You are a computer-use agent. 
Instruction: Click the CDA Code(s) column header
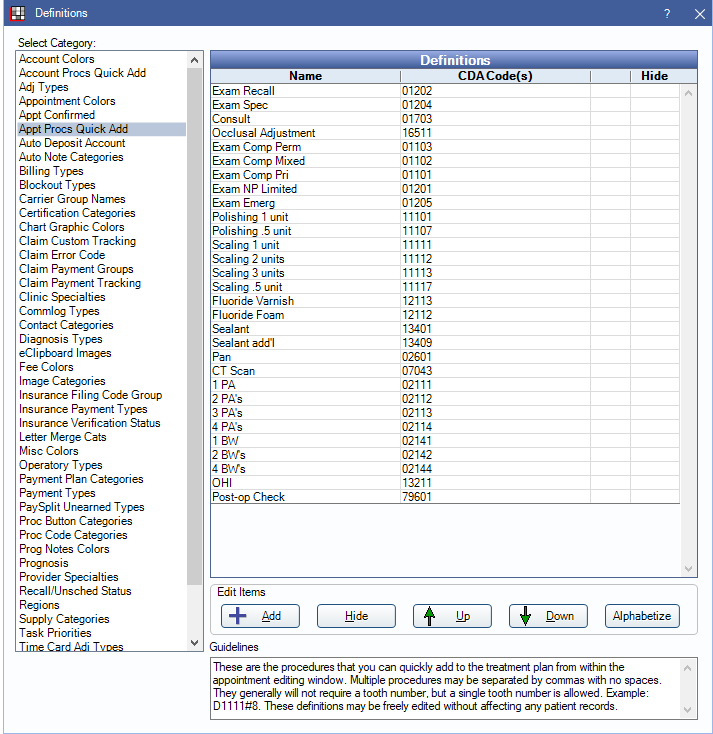(x=495, y=76)
